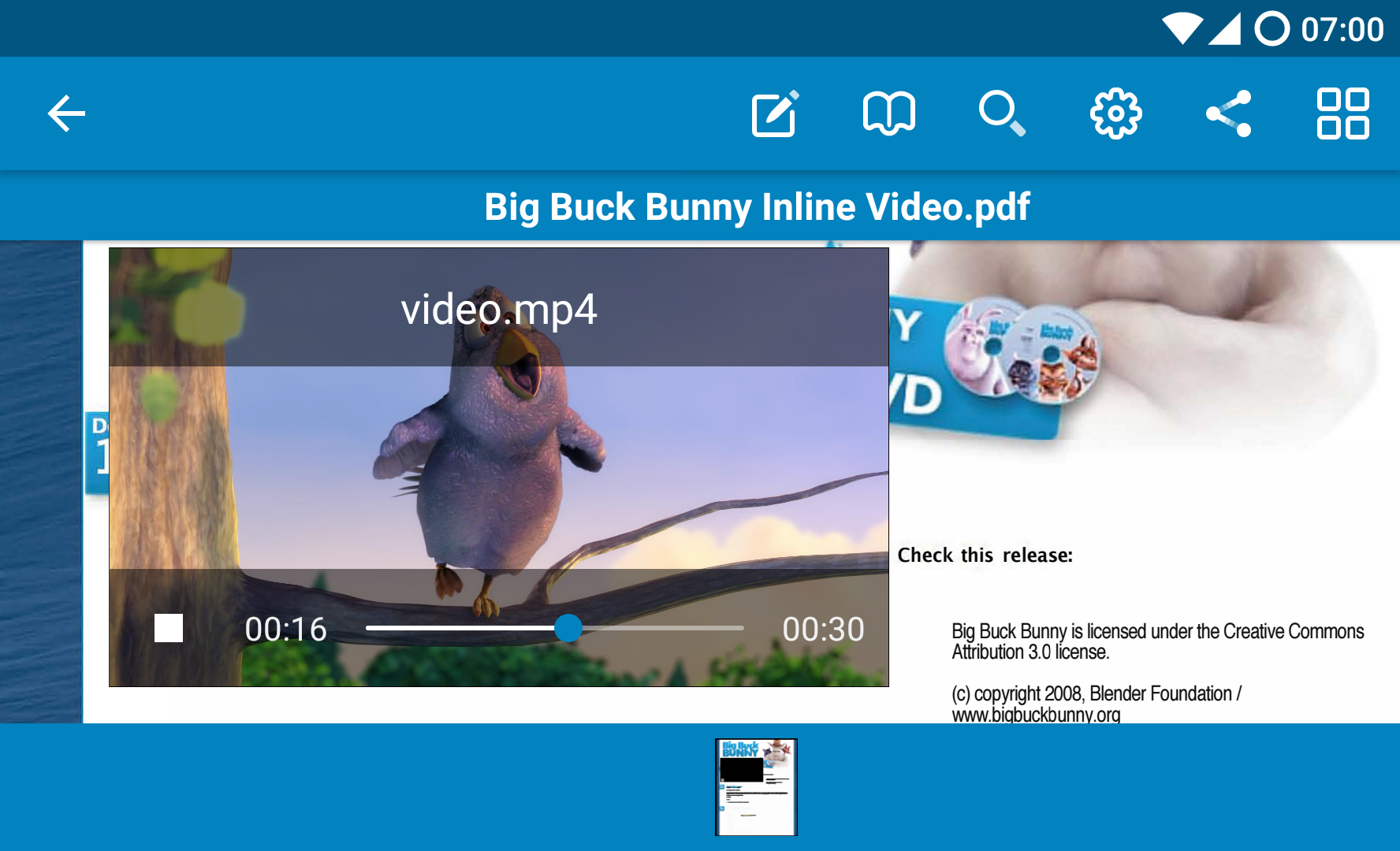Share the document using share icon

1229,113
